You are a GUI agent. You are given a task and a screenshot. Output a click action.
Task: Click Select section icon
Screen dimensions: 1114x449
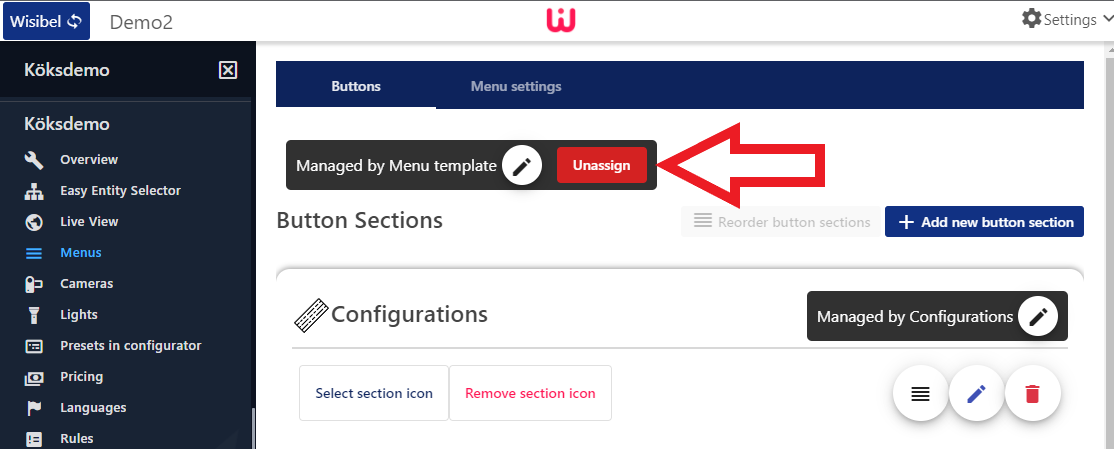(x=374, y=393)
